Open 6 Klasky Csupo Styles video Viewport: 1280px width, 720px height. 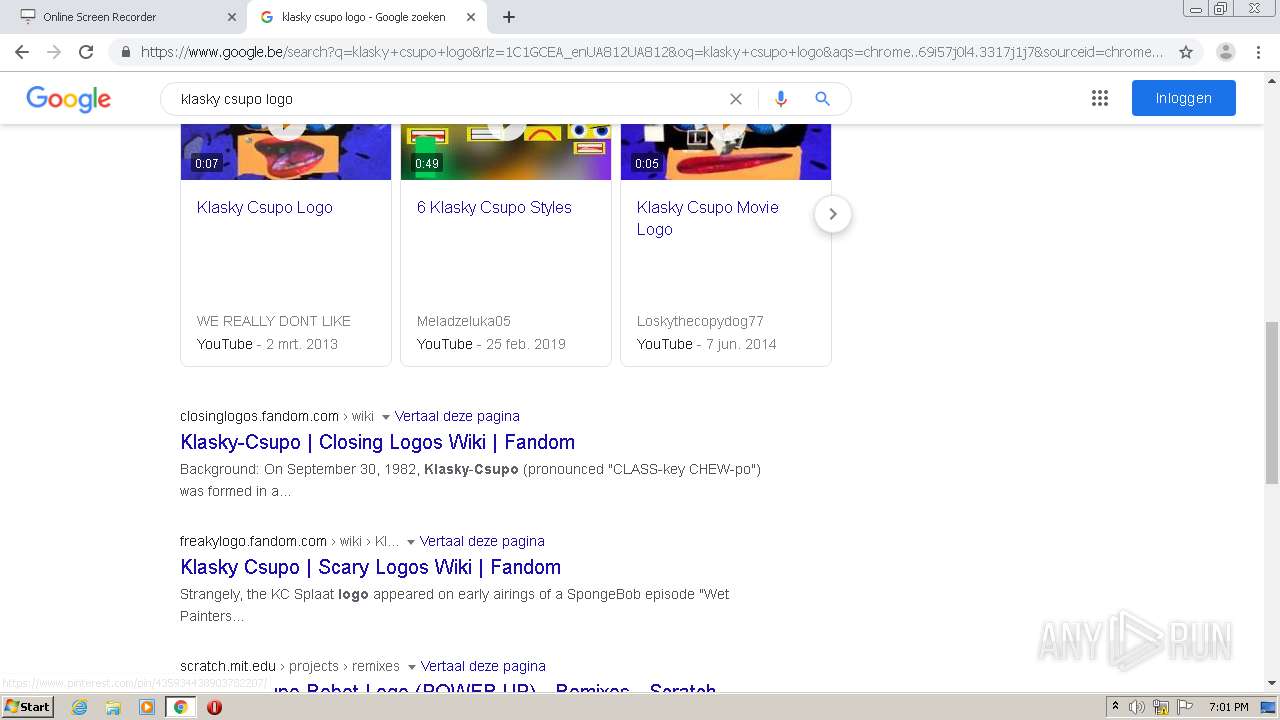coord(494,207)
